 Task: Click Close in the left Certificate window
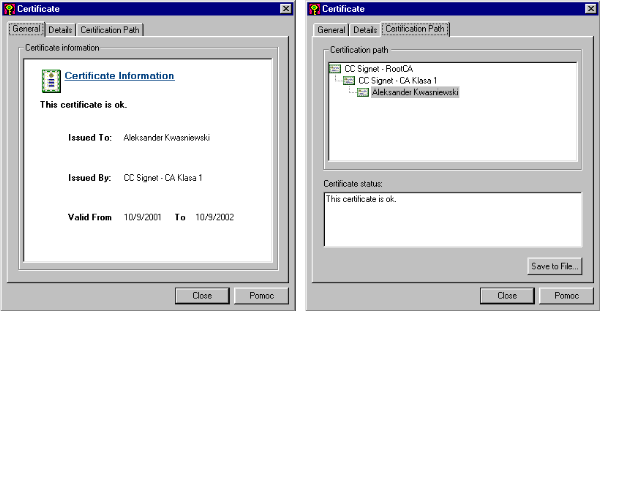(x=202, y=296)
